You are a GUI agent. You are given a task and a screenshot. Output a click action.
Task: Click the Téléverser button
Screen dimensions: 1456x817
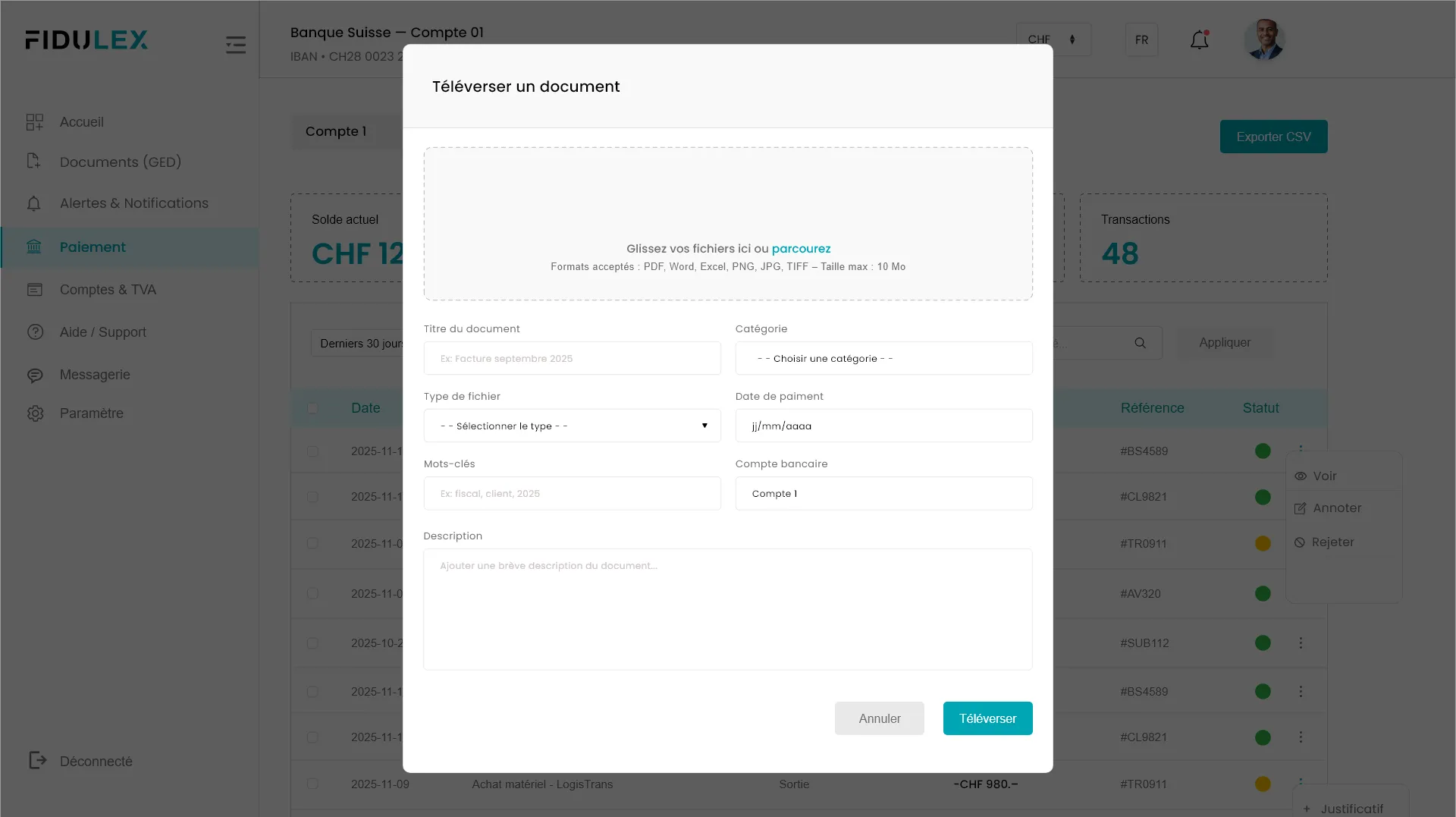(x=987, y=718)
